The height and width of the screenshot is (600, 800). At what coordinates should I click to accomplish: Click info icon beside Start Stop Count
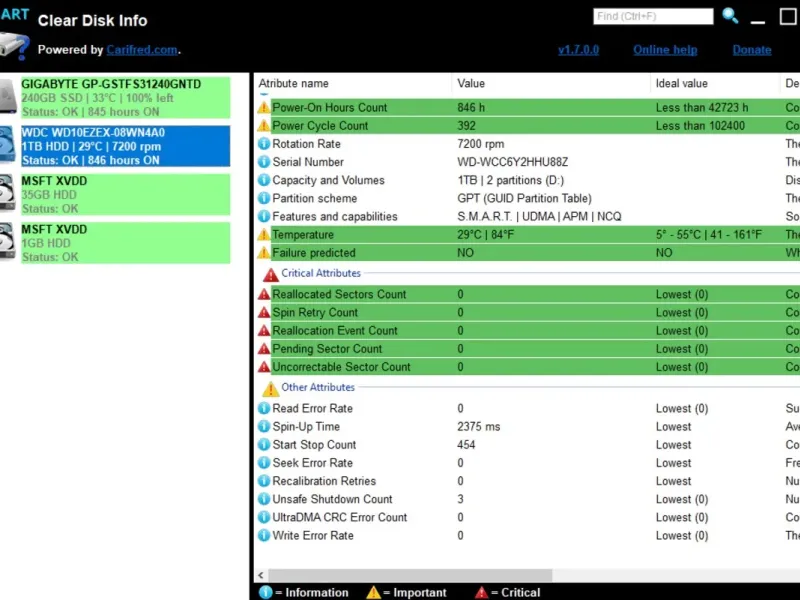(264, 444)
